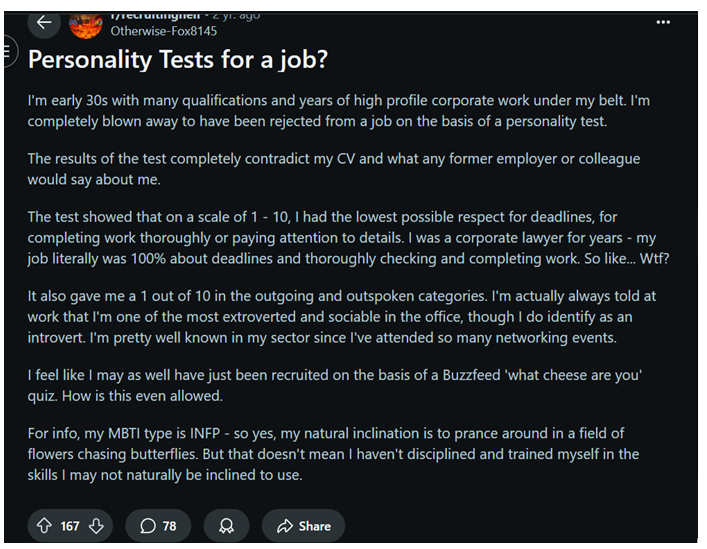The height and width of the screenshot is (549, 707).
Task: Click the paragraph starting "I'm early 30s"
Action: pyautogui.click(x=339, y=111)
